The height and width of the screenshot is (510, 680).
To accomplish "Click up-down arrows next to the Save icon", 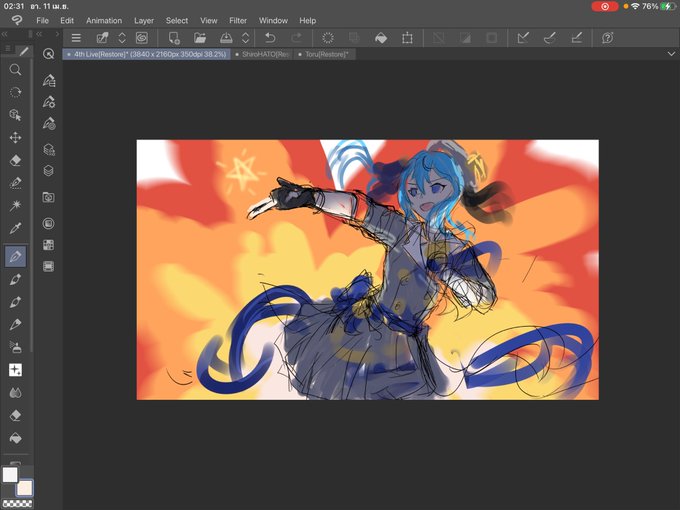I will [245, 38].
